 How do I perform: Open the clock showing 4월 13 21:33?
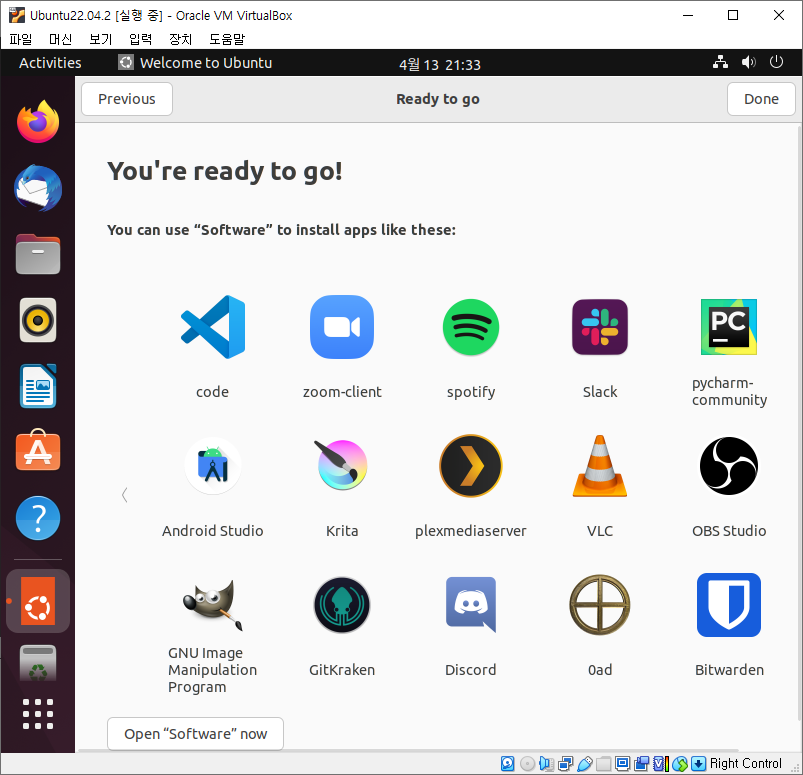[x=440, y=65]
